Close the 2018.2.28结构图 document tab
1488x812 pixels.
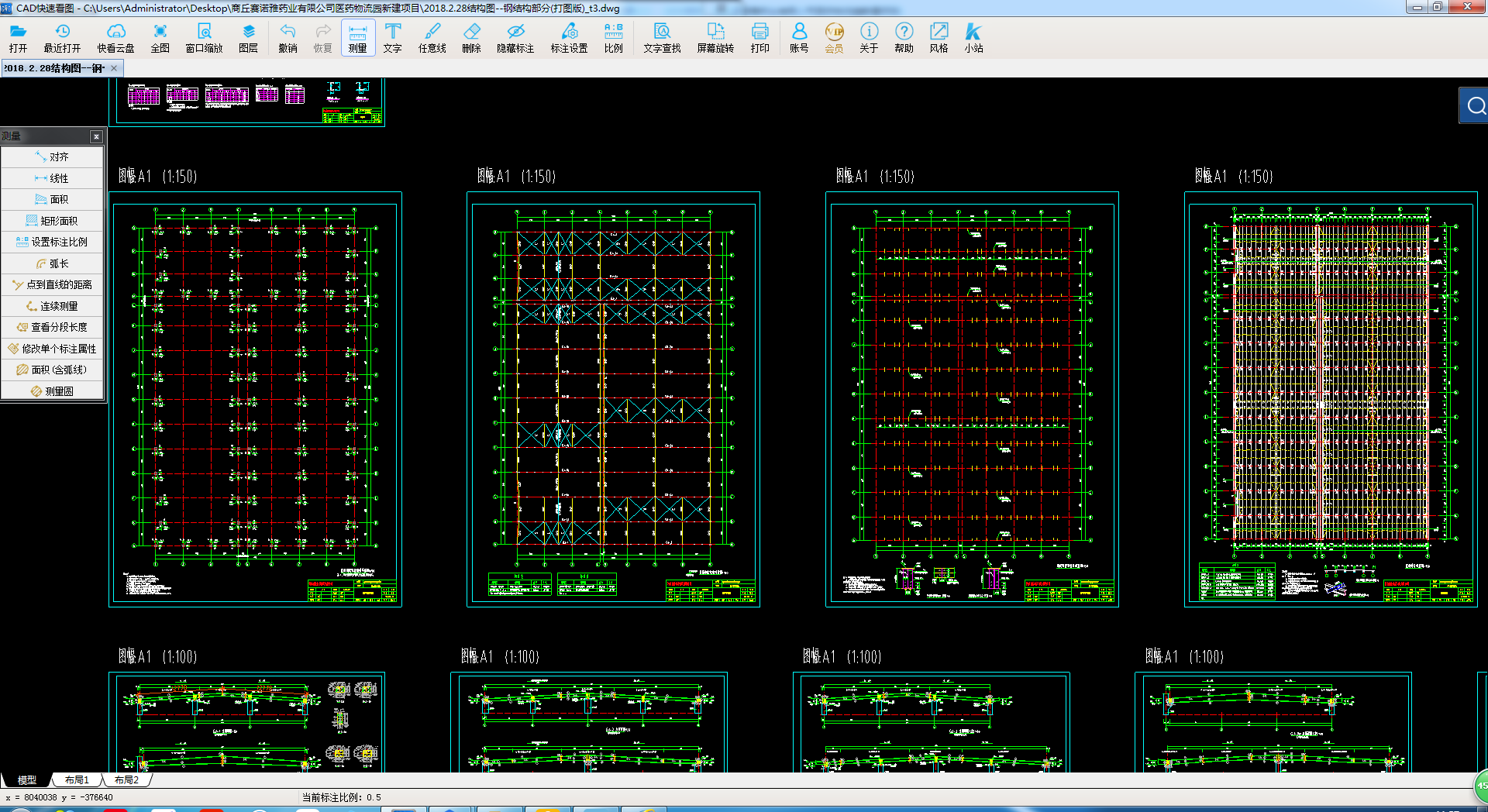114,68
